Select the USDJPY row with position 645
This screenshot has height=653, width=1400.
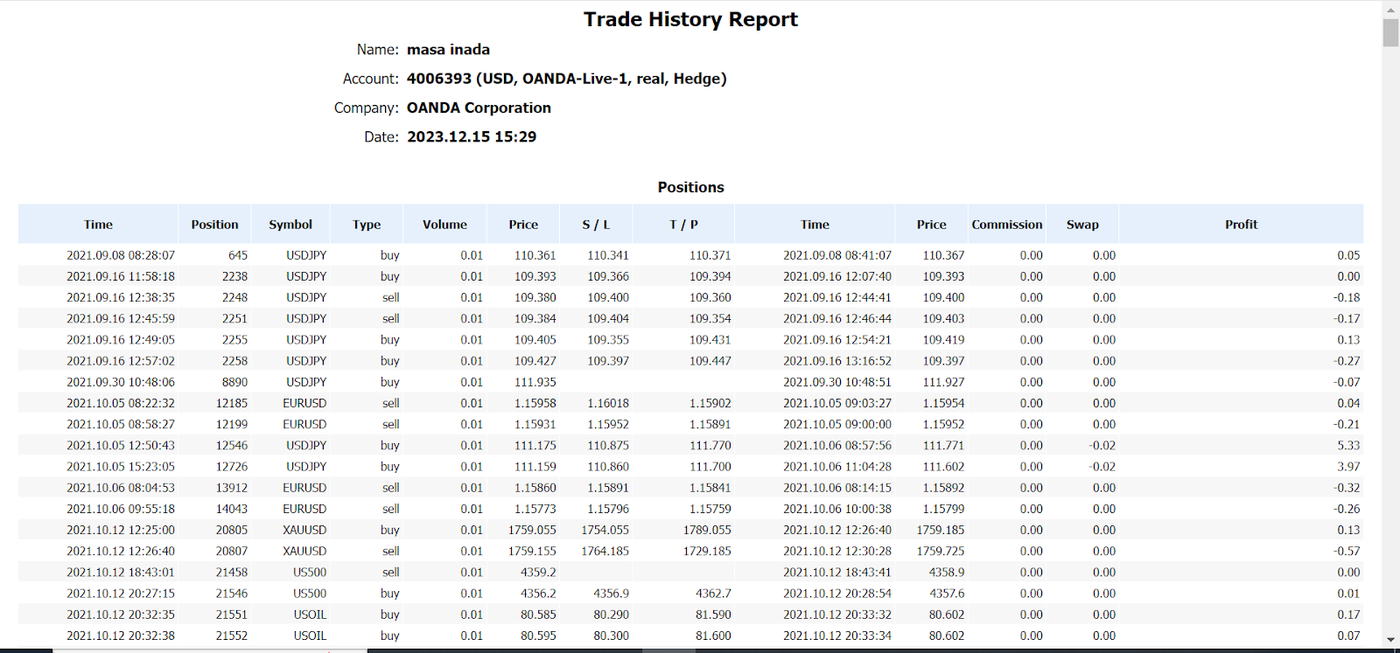pyautogui.click(x=400, y=255)
